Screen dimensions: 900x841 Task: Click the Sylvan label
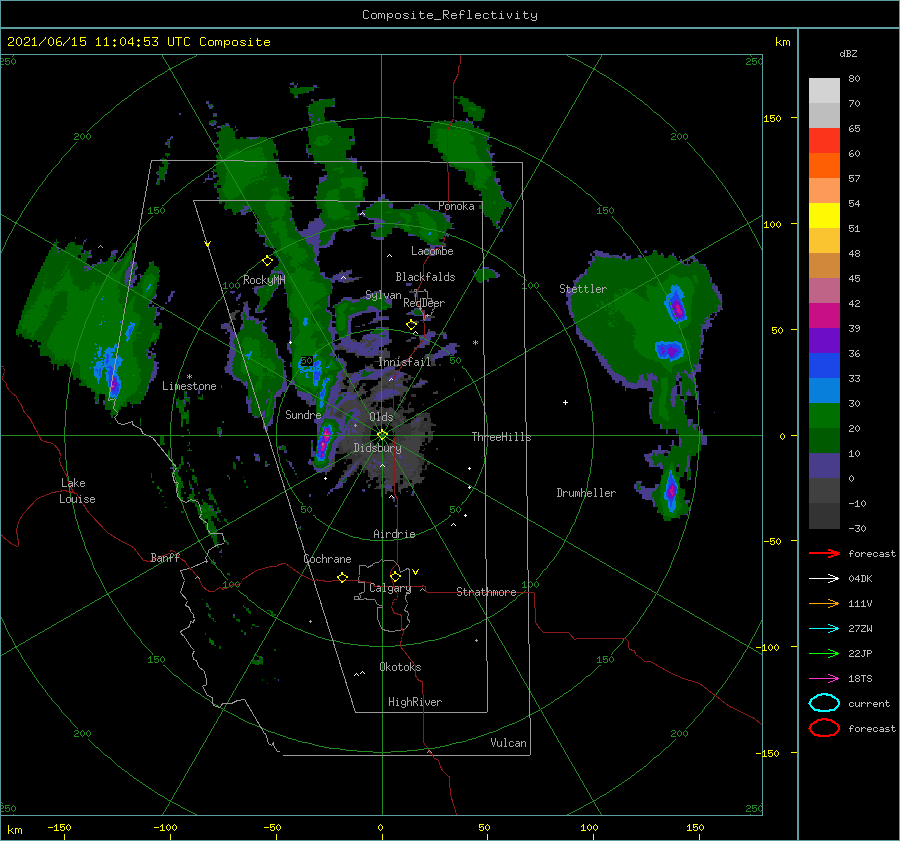pyautogui.click(x=383, y=295)
